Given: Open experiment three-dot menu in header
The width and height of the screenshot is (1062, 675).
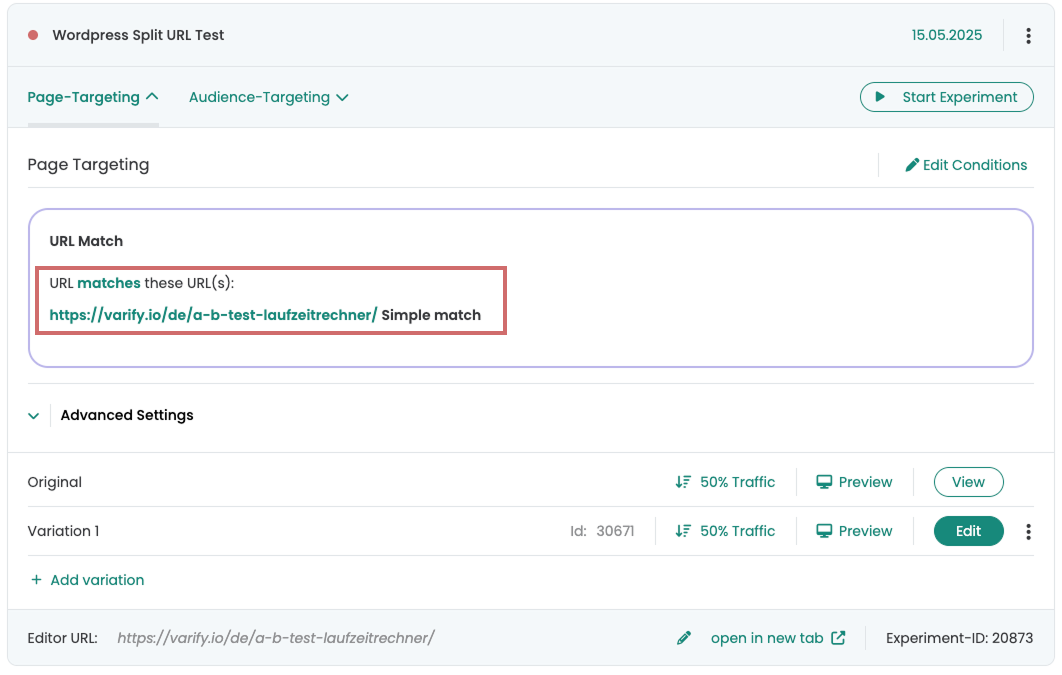Looking at the screenshot, I should (1028, 36).
